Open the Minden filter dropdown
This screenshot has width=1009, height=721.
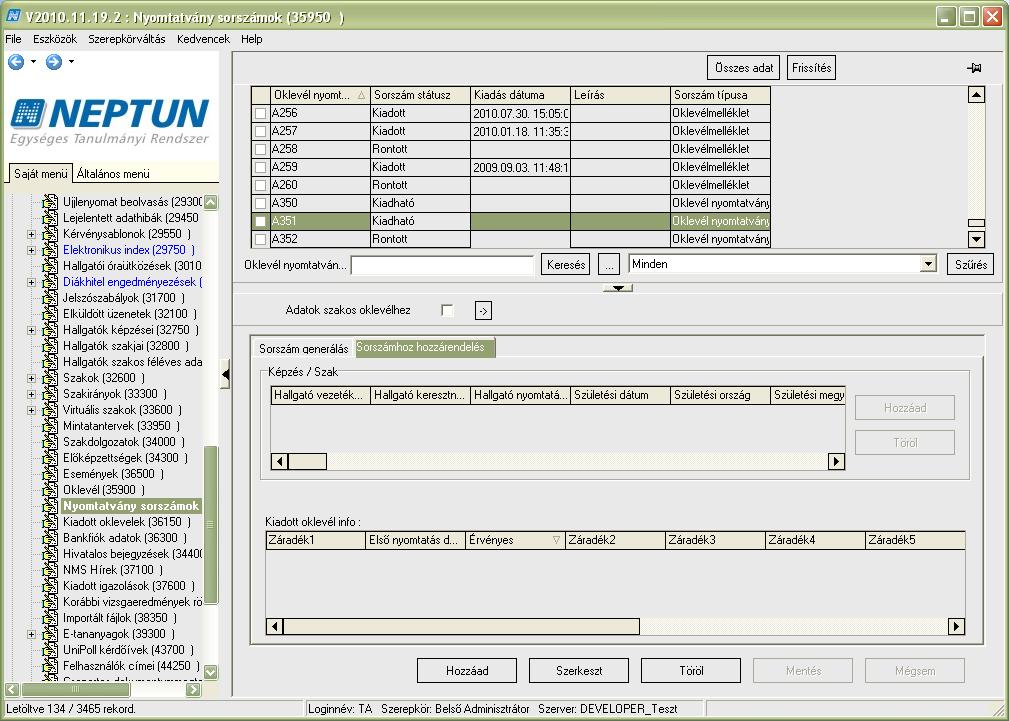[928, 264]
